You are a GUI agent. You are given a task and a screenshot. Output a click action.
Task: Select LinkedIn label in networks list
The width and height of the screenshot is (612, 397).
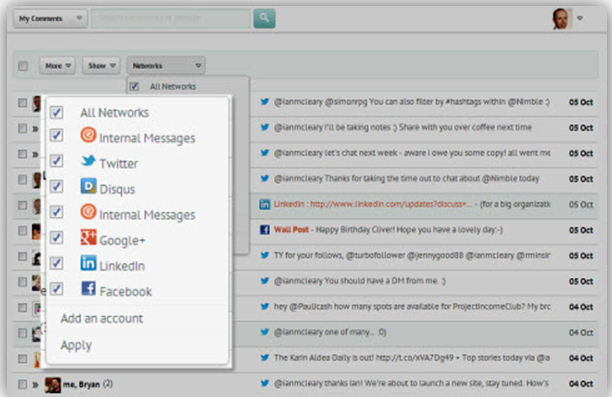point(122,266)
